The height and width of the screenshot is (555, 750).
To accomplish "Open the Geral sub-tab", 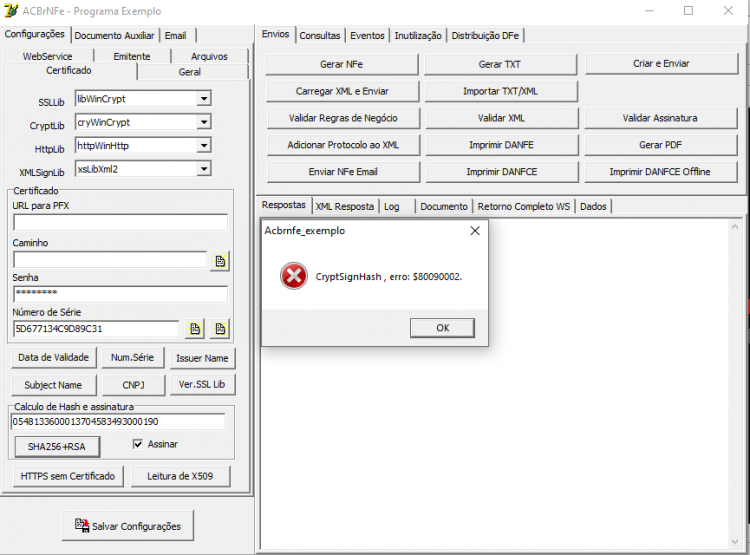I will [190, 72].
